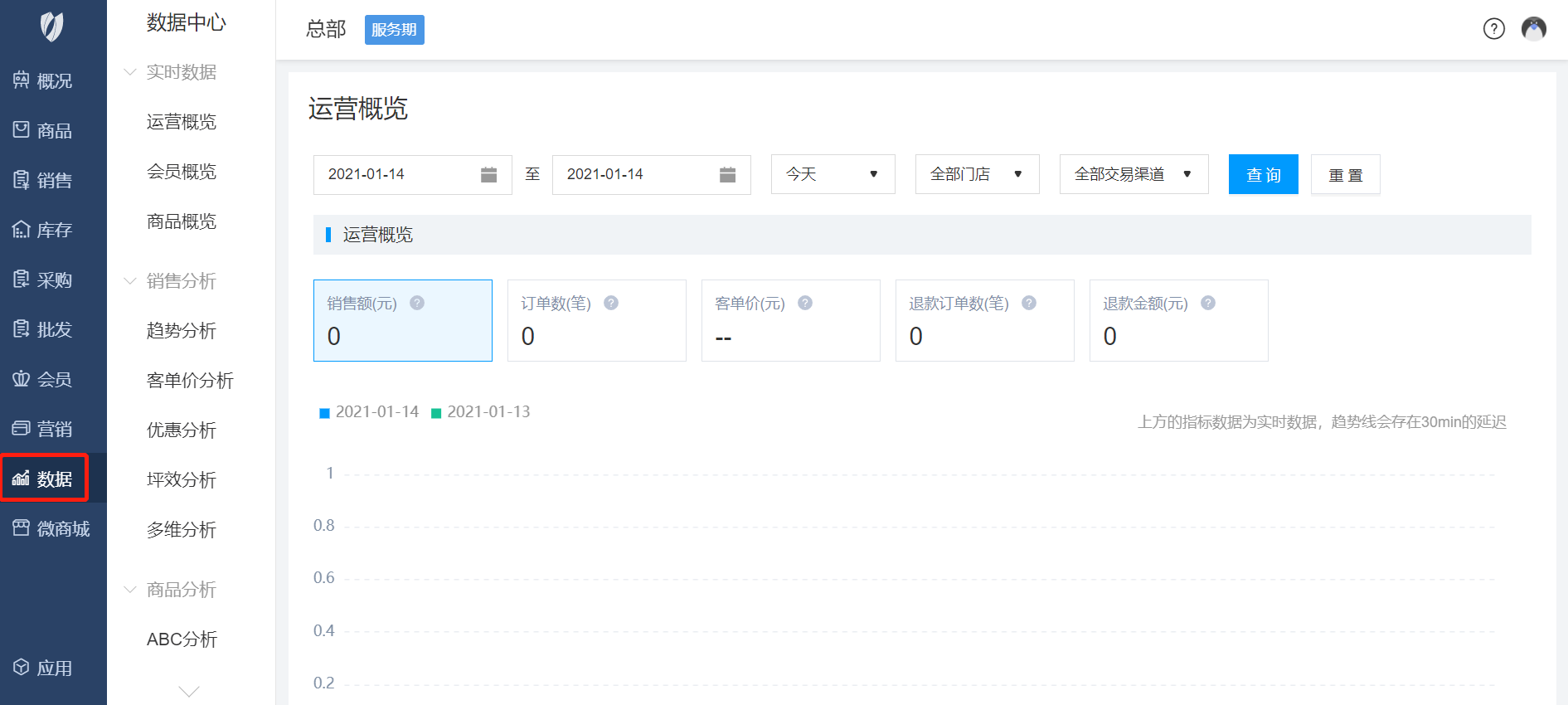Toggle the 2021-01-13 legend series

tap(481, 412)
